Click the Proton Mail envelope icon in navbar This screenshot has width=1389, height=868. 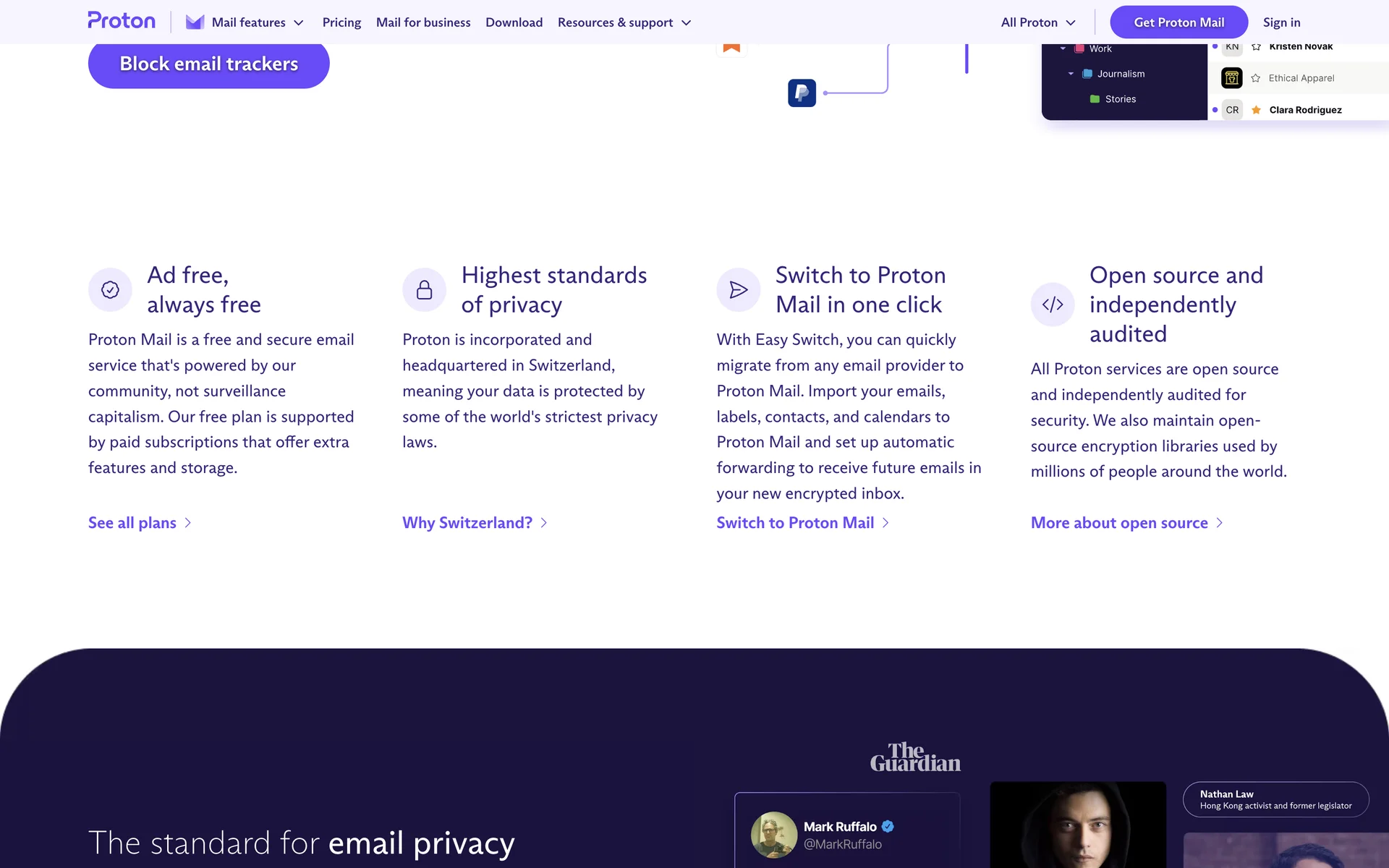pyautogui.click(x=195, y=22)
